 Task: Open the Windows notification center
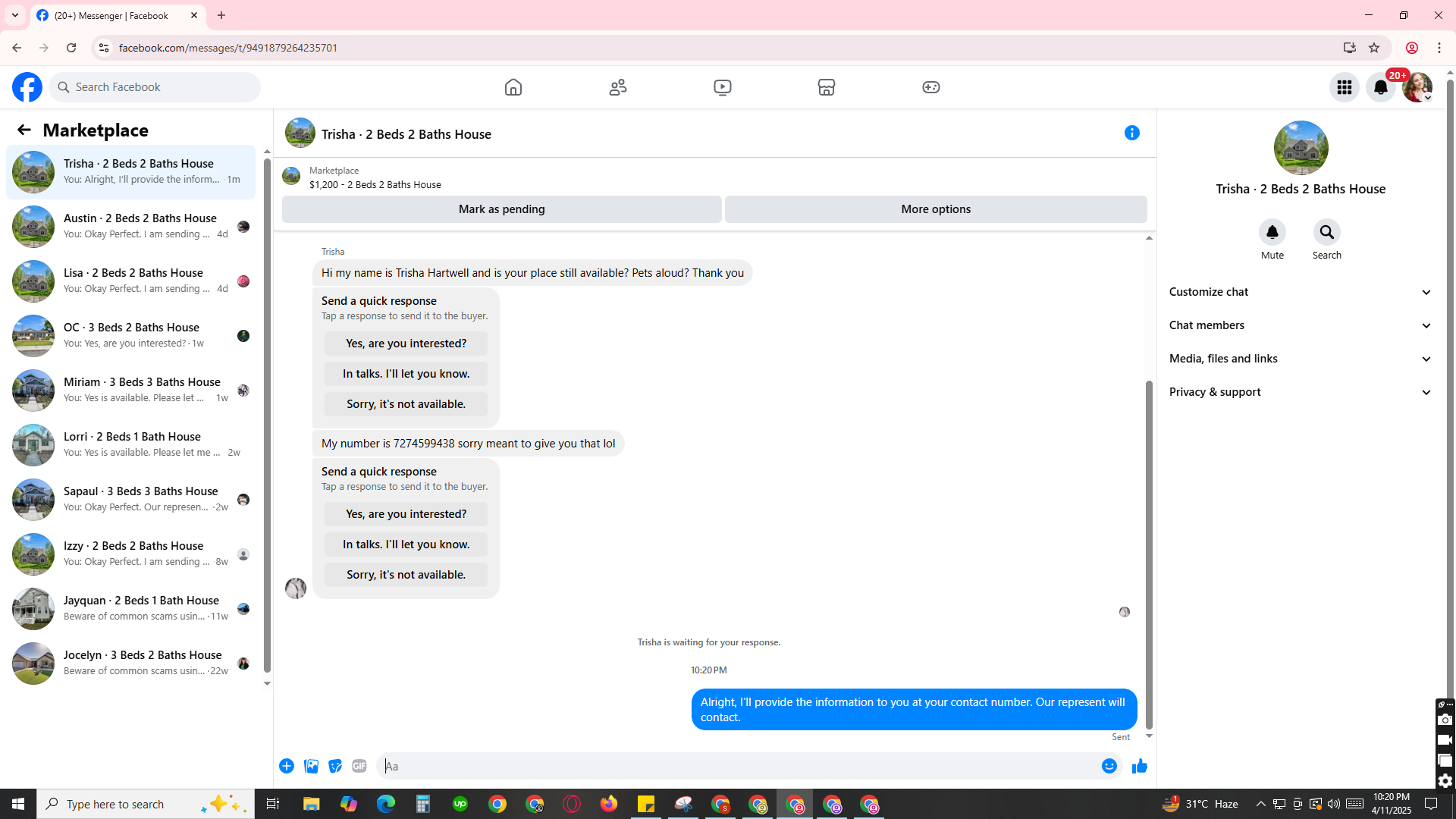point(1432,804)
